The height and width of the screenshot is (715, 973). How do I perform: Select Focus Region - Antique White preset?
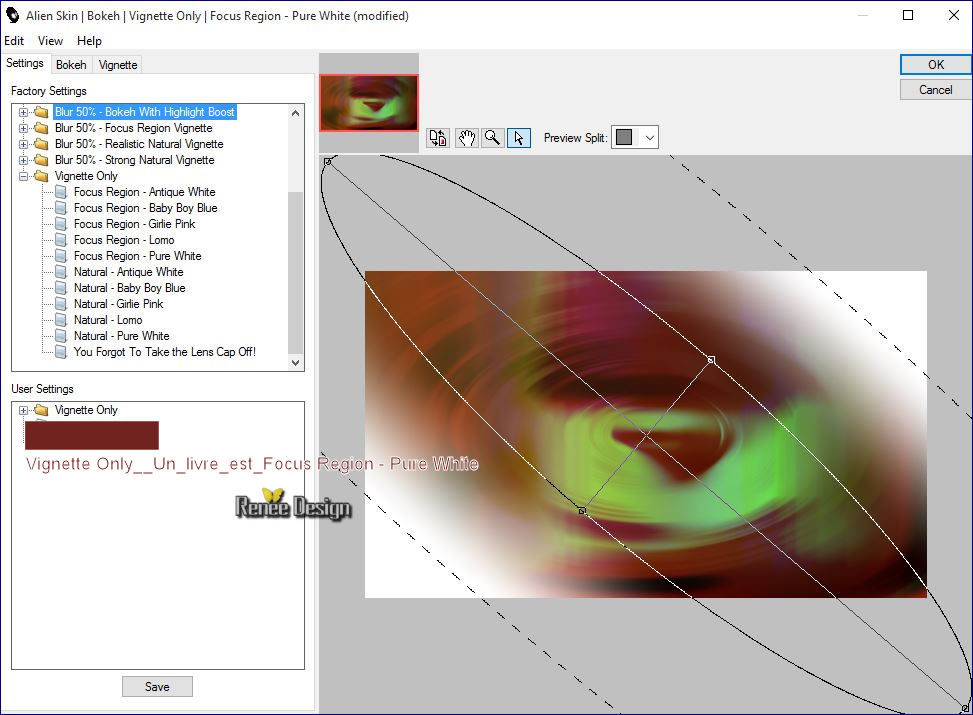point(145,192)
